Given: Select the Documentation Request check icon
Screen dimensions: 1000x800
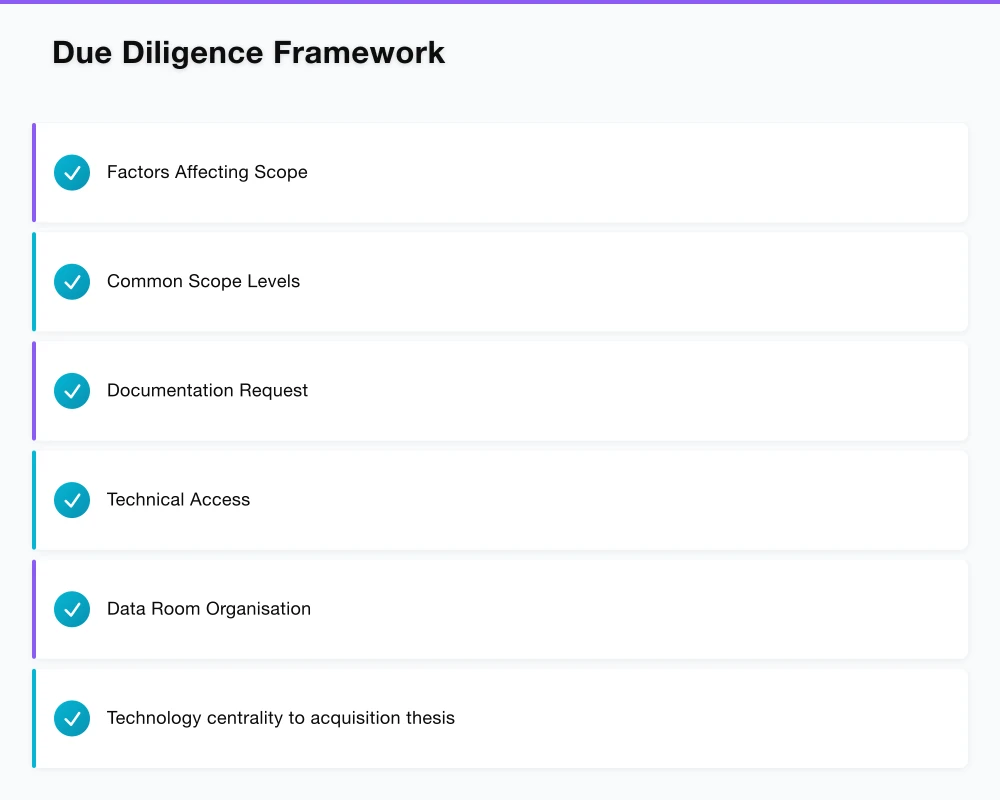Looking at the screenshot, I should (71, 390).
